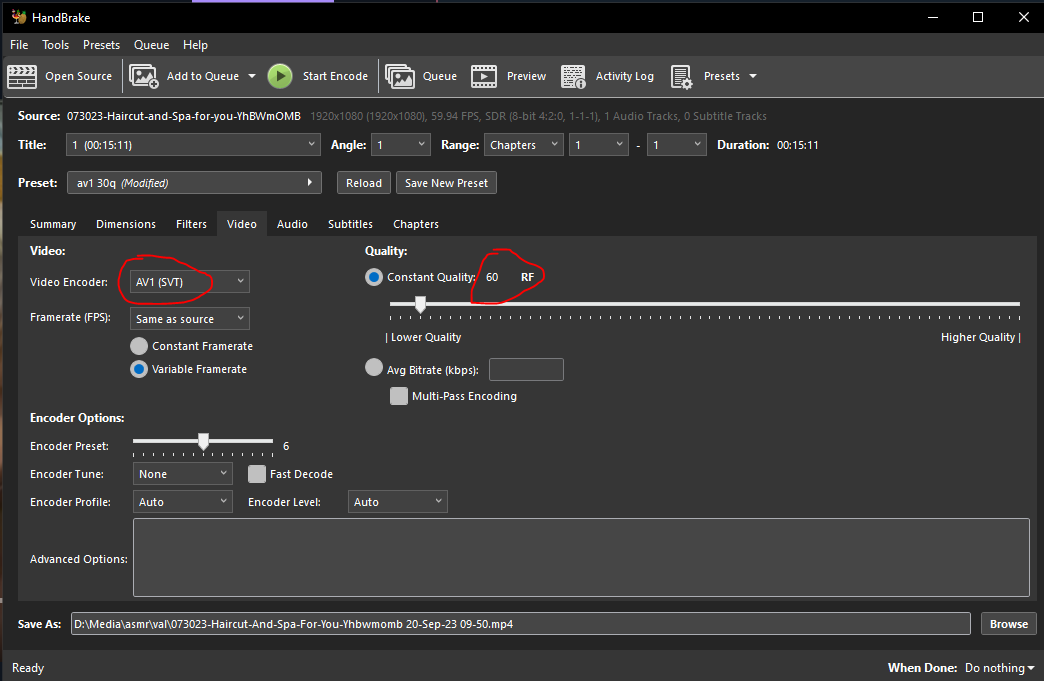The image size is (1044, 681).
Task: Open the Title dropdown showing 1 (00:15:11)
Action: (x=194, y=144)
